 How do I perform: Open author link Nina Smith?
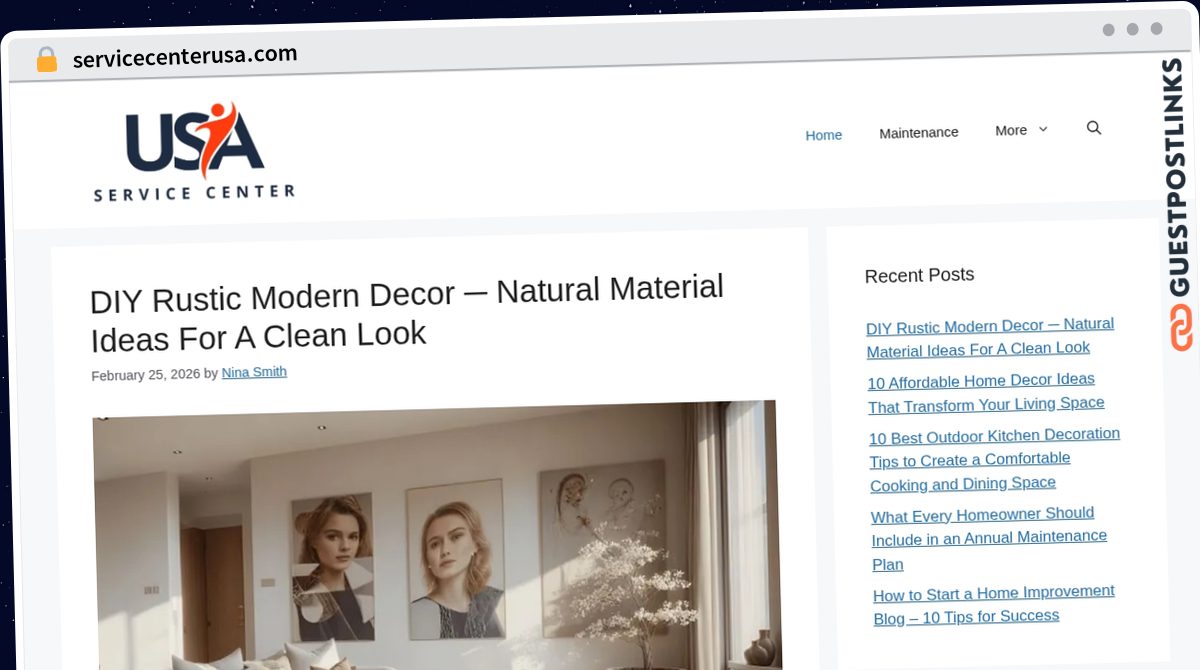coord(254,372)
